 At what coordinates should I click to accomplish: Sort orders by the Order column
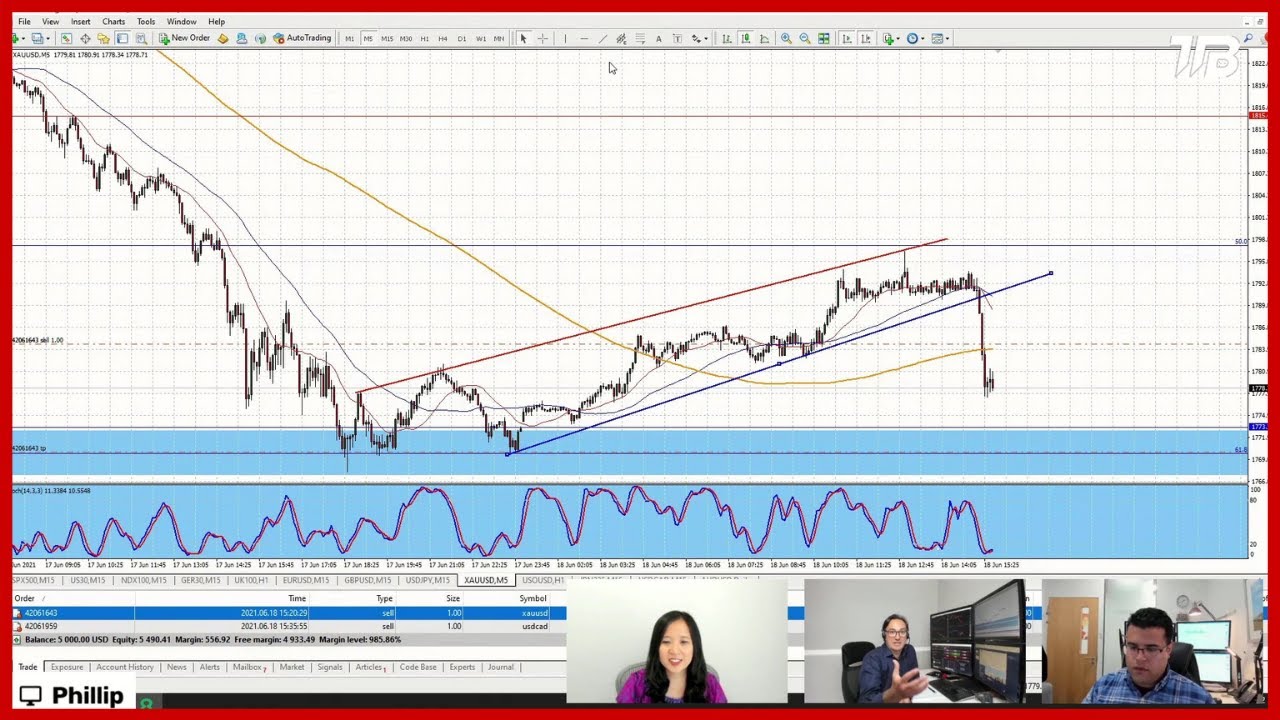pos(24,598)
